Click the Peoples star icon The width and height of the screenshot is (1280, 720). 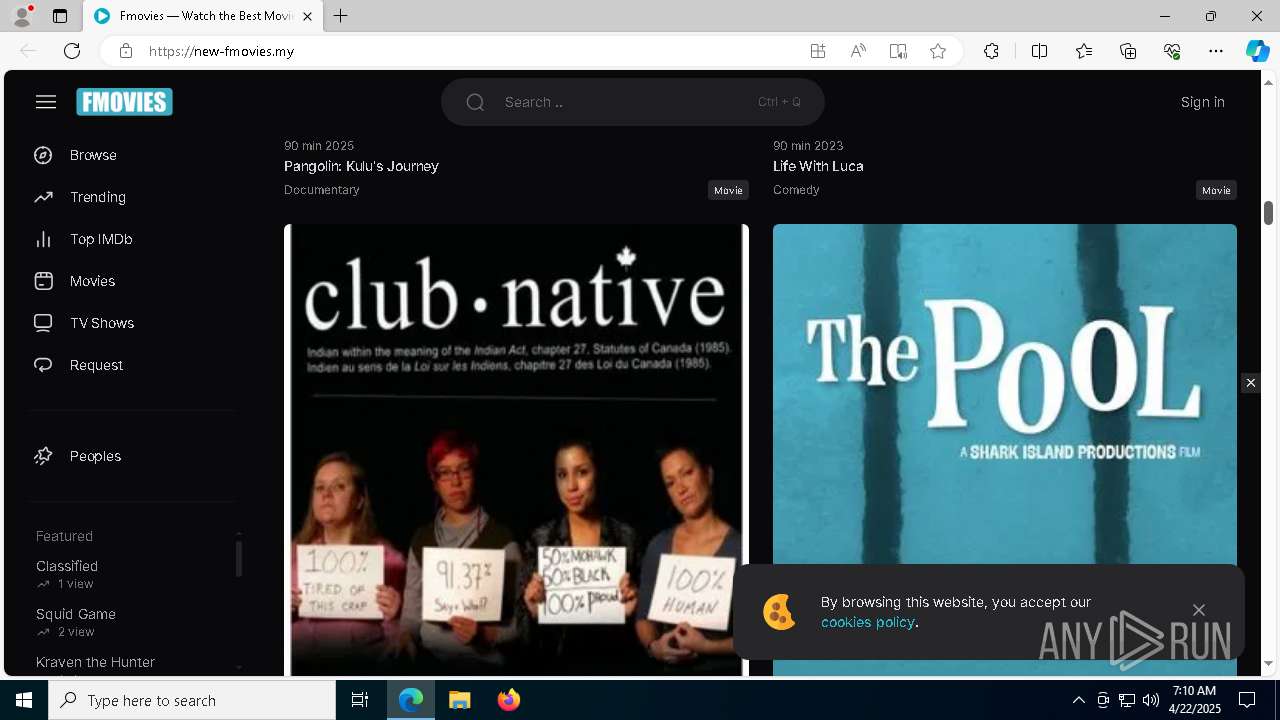pos(43,456)
